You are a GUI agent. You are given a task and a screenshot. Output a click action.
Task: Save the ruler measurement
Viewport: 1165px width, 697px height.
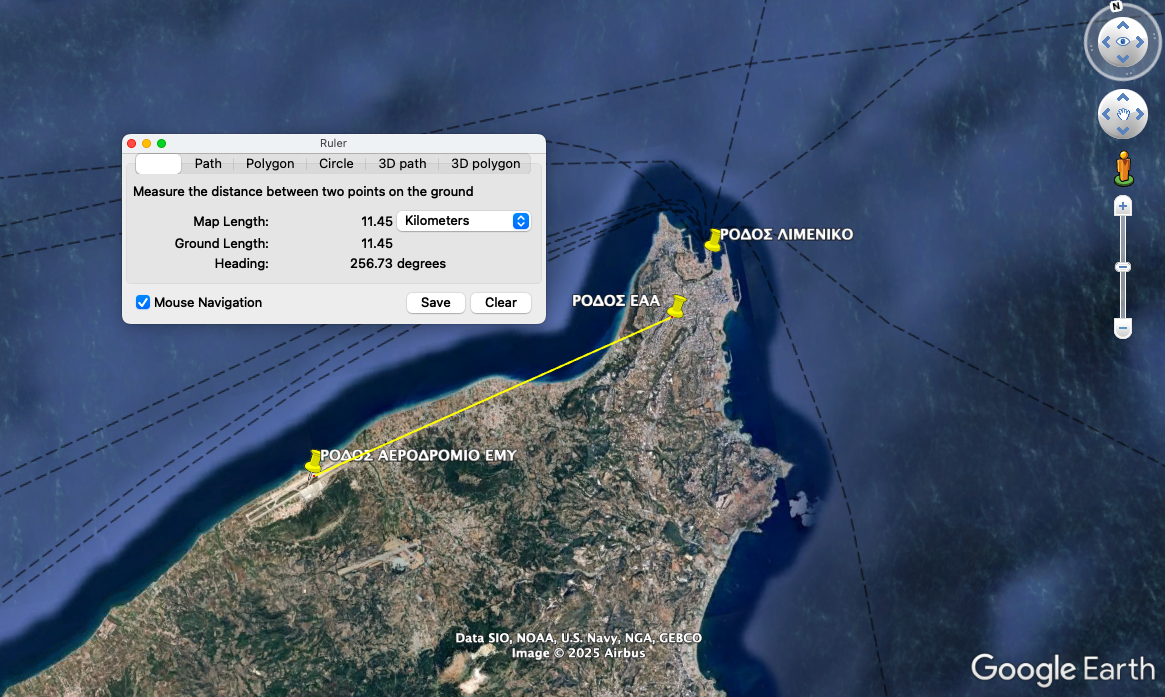(435, 302)
